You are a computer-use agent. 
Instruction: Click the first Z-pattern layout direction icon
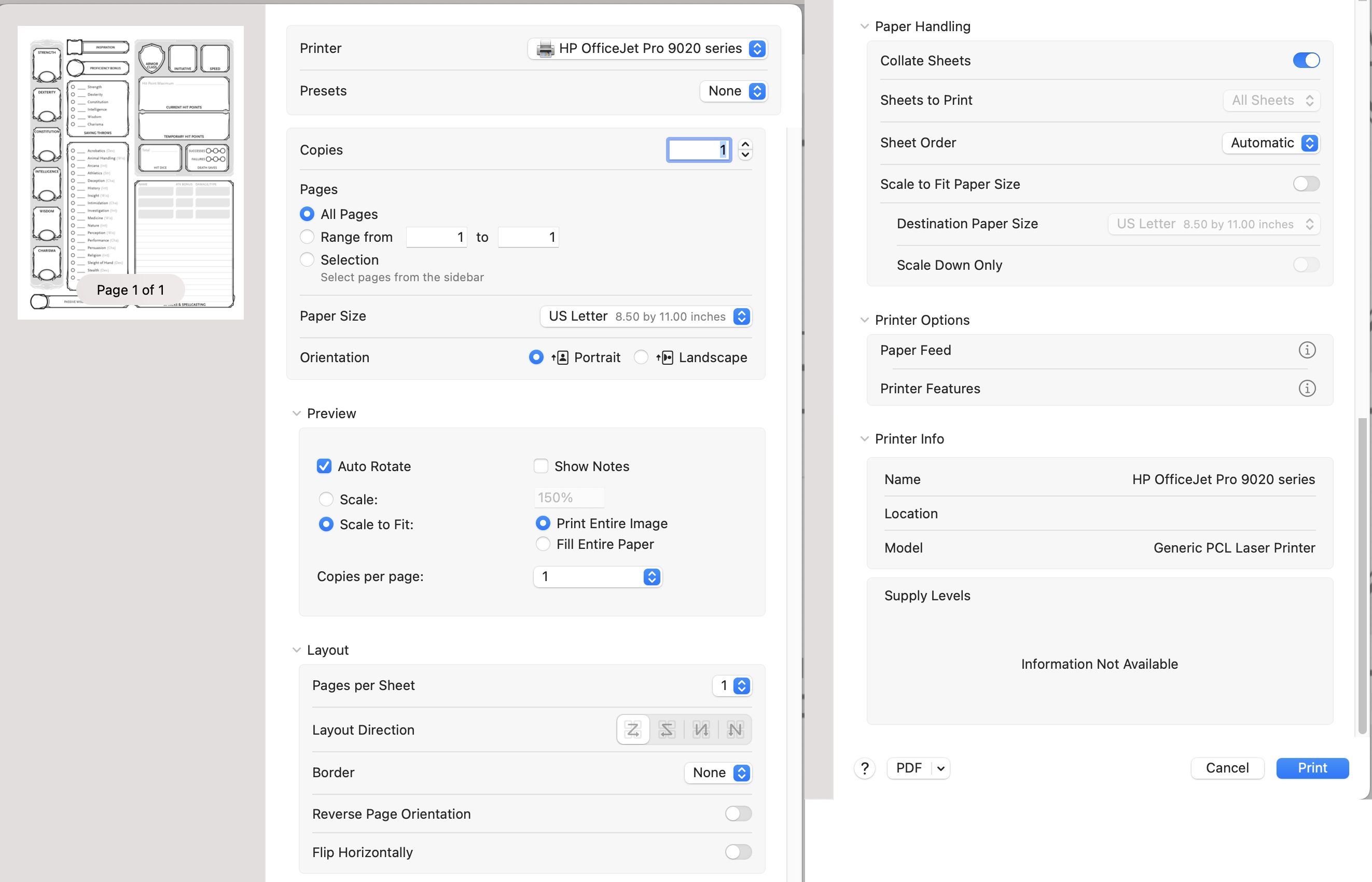633,729
